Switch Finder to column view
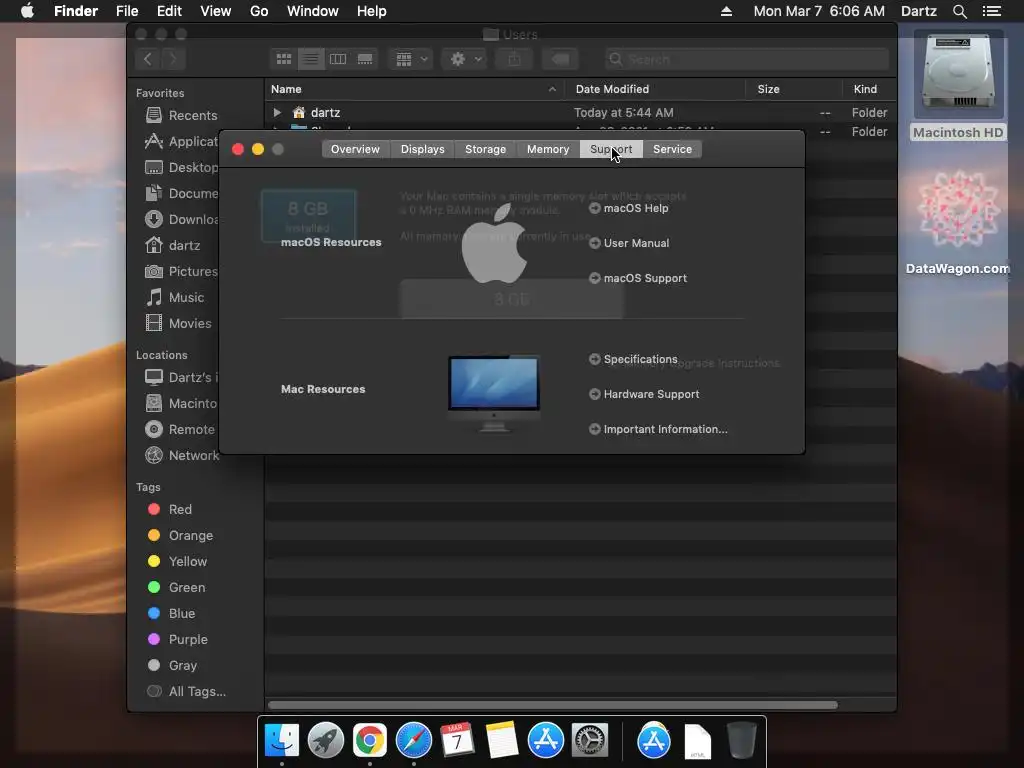The width and height of the screenshot is (1024, 768). point(338,59)
